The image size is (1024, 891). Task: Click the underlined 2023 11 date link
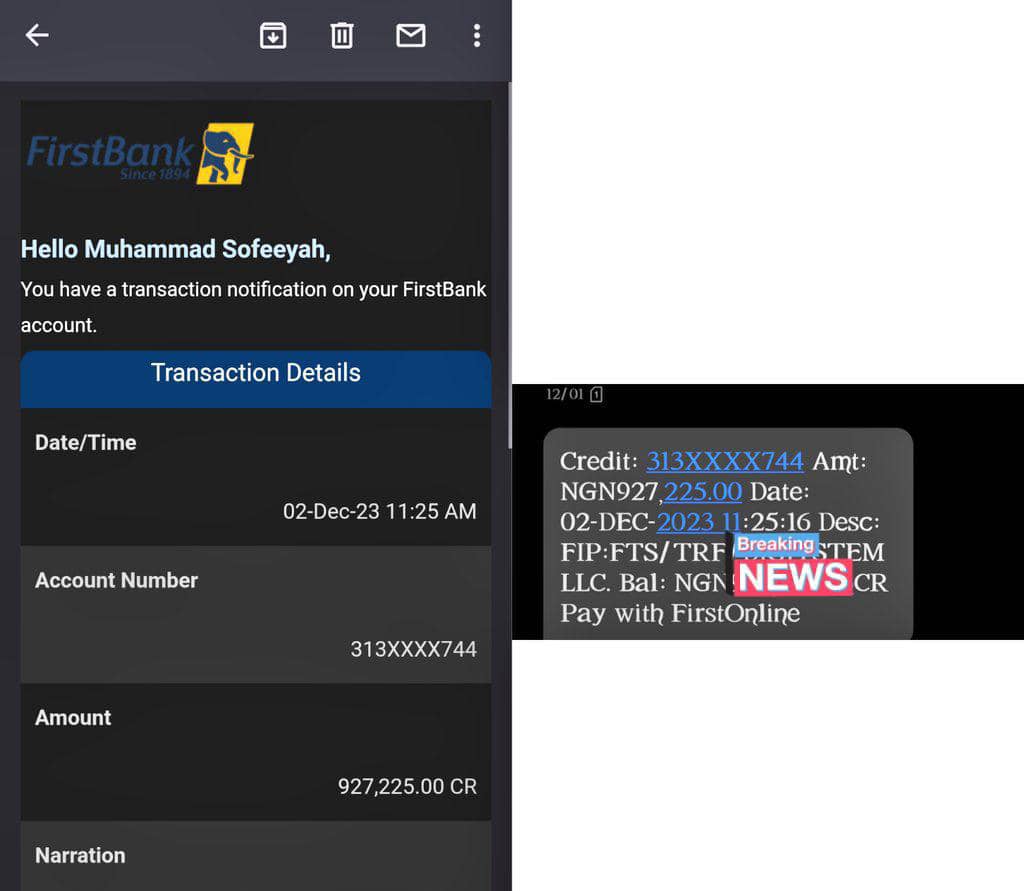pyautogui.click(x=697, y=522)
